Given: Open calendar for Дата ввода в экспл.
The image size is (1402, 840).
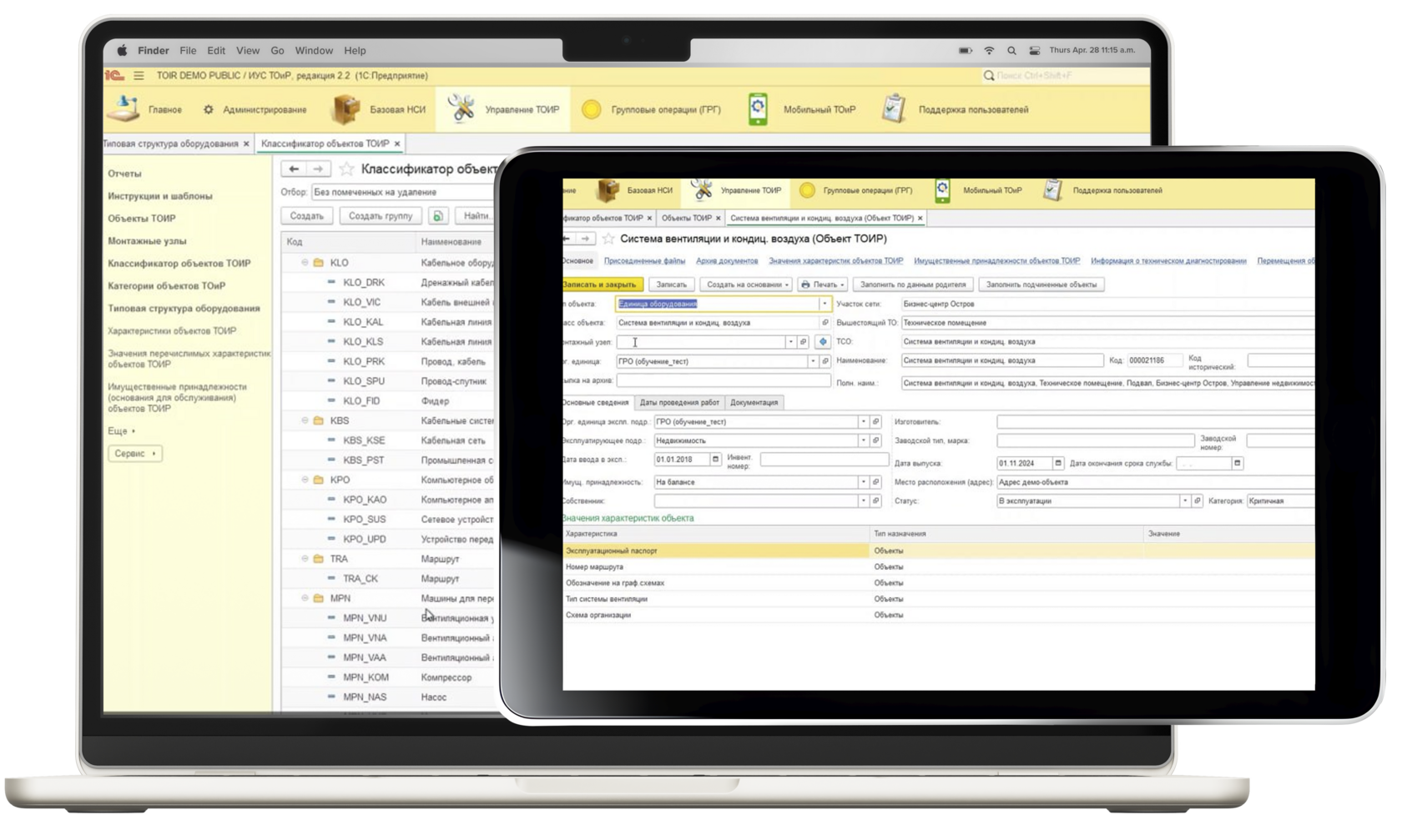Looking at the screenshot, I should 715,460.
